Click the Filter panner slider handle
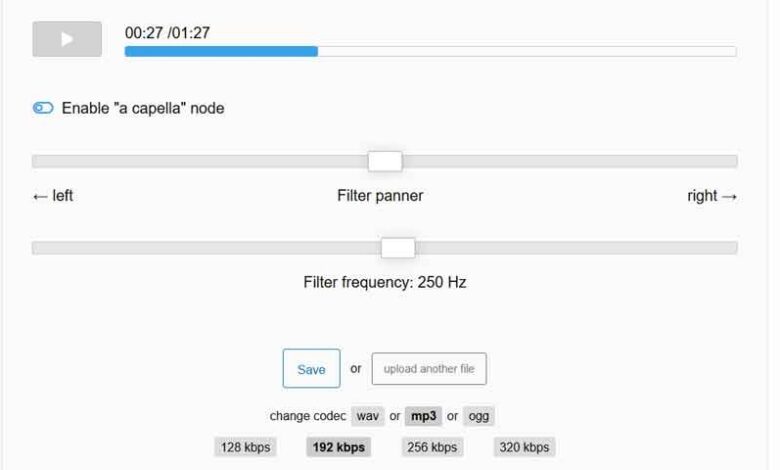The height and width of the screenshot is (470, 780). tap(385, 161)
